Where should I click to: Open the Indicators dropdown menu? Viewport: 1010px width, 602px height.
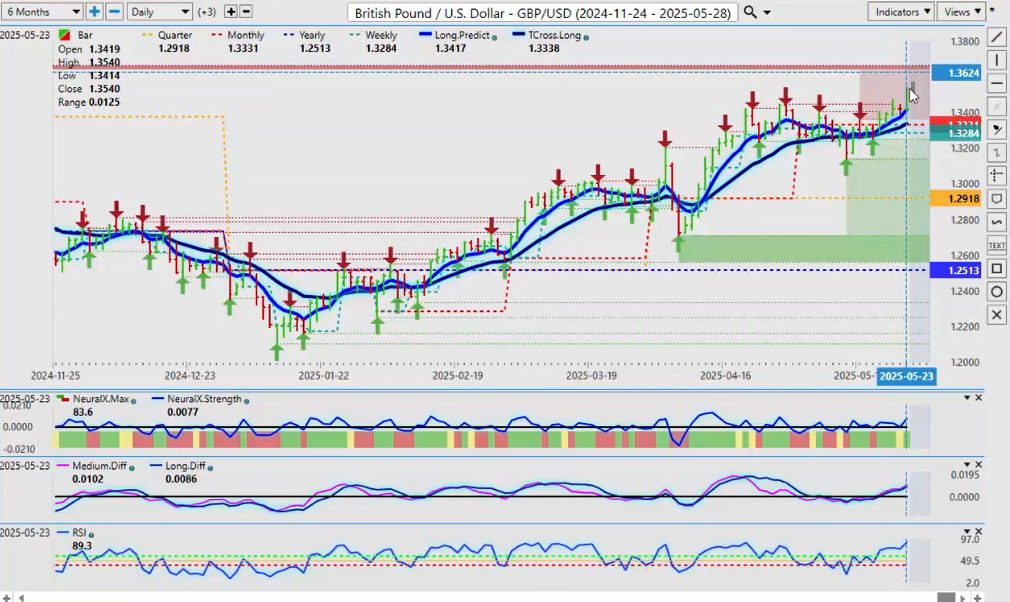pyautogui.click(x=901, y=12)
